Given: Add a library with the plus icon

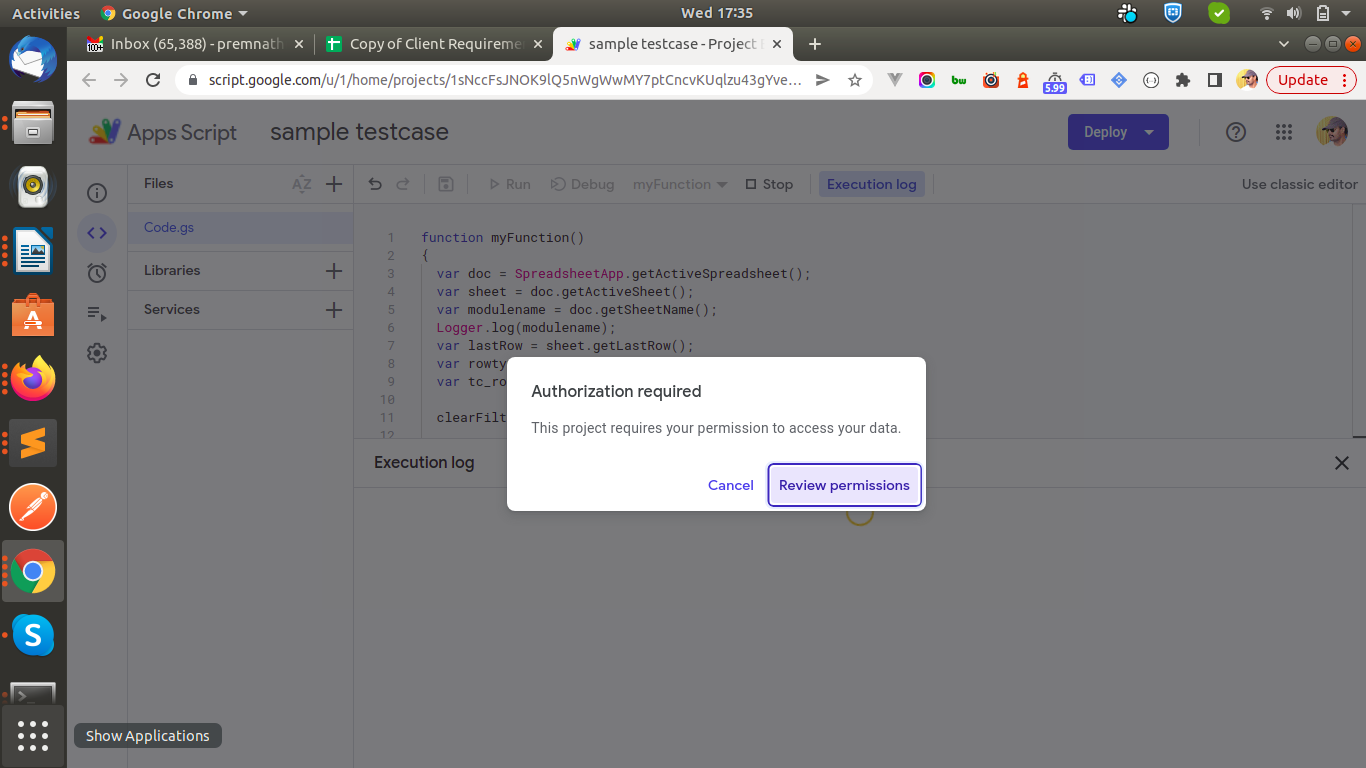Looking at the screenshot, I should pyautogui.click(x=334, y=271).
